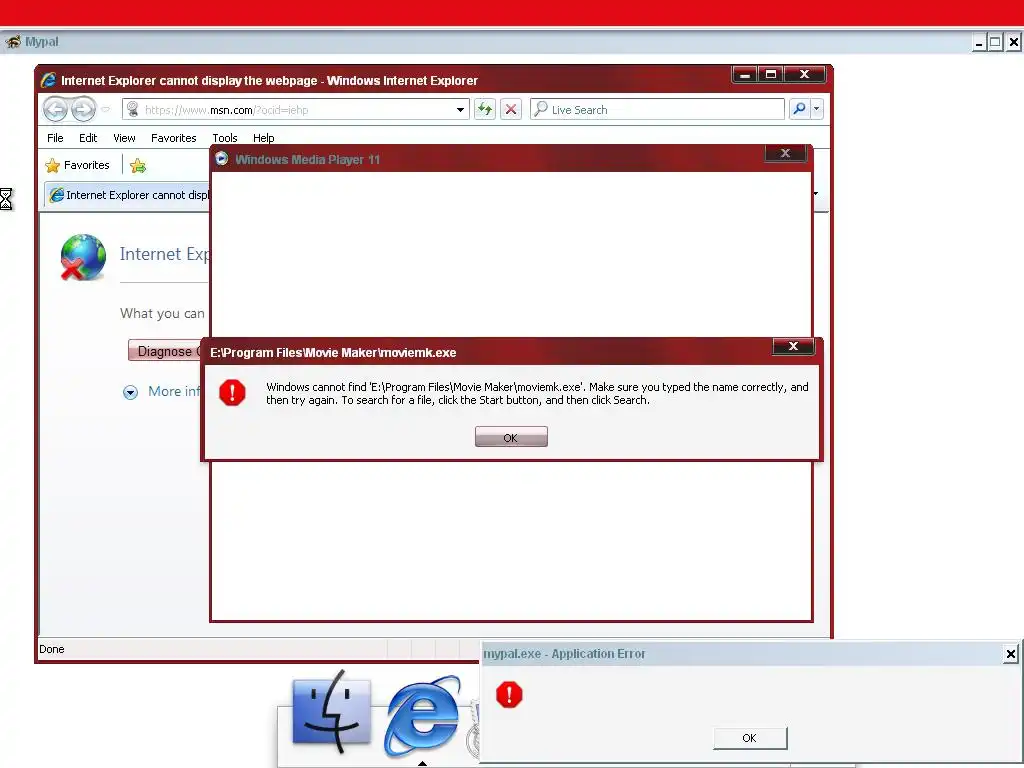Viewport: 1024px width, 768px height.
Task: Click the Windows Media Player title icon
Action: point(221,158)
